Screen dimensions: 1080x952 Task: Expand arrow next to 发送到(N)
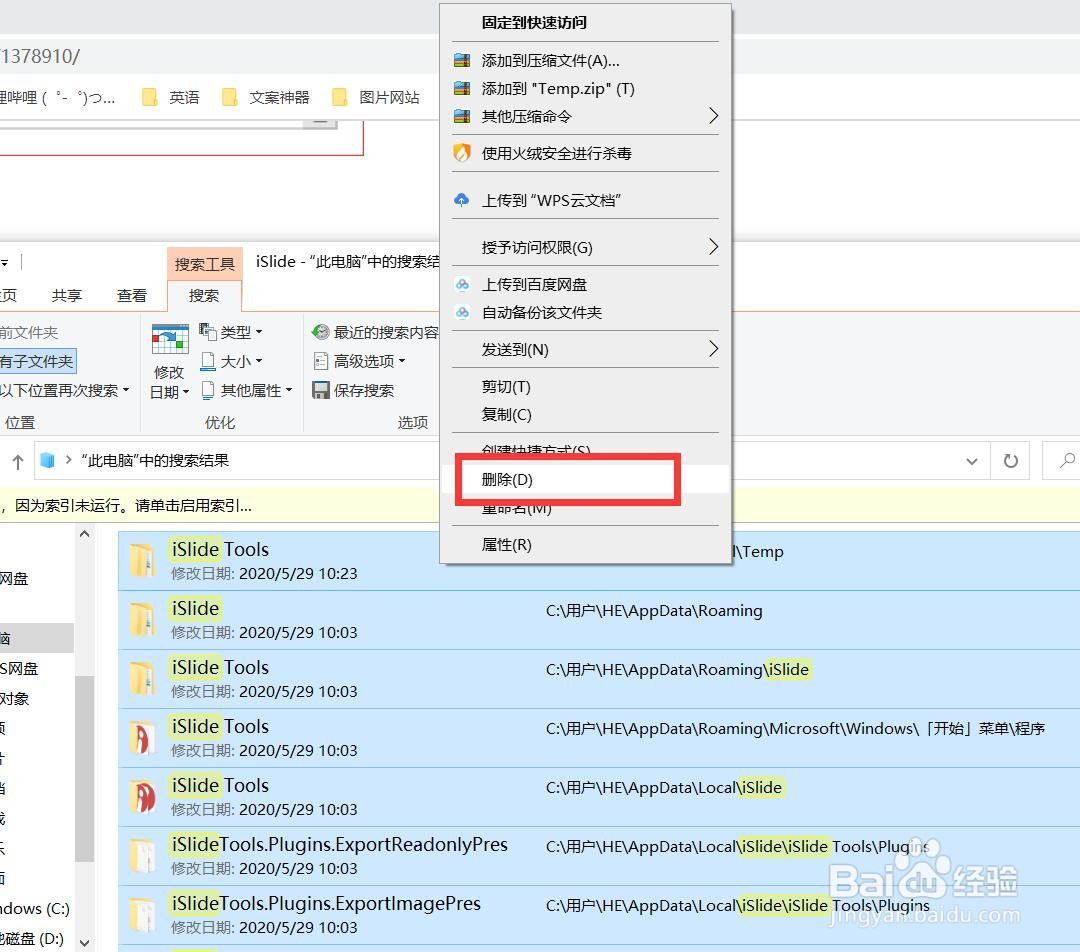tap(714, 349)
